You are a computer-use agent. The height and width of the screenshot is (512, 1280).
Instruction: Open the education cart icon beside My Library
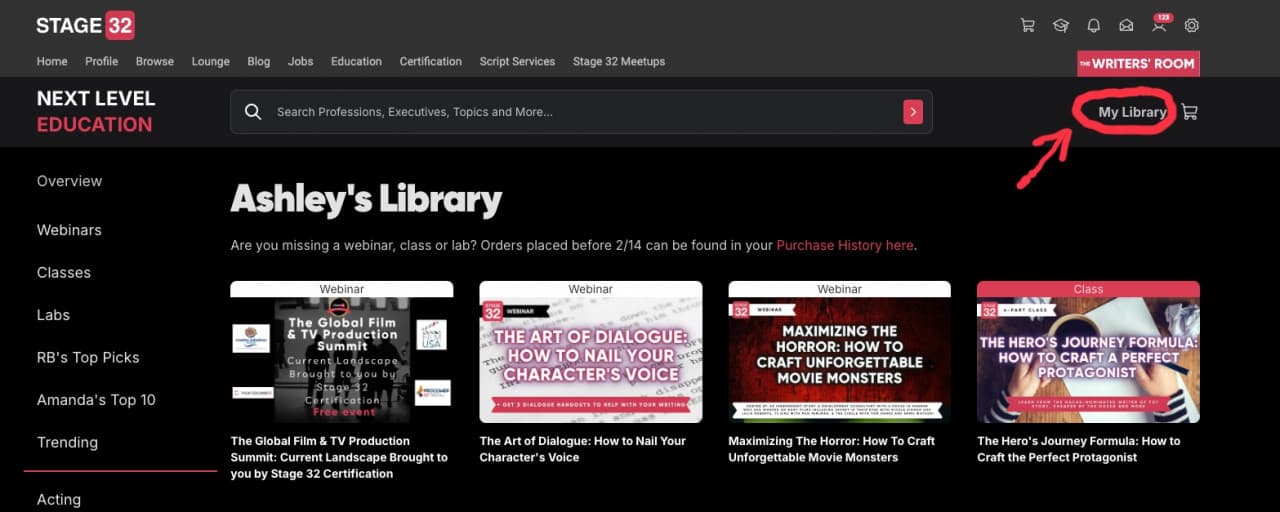1189,112
